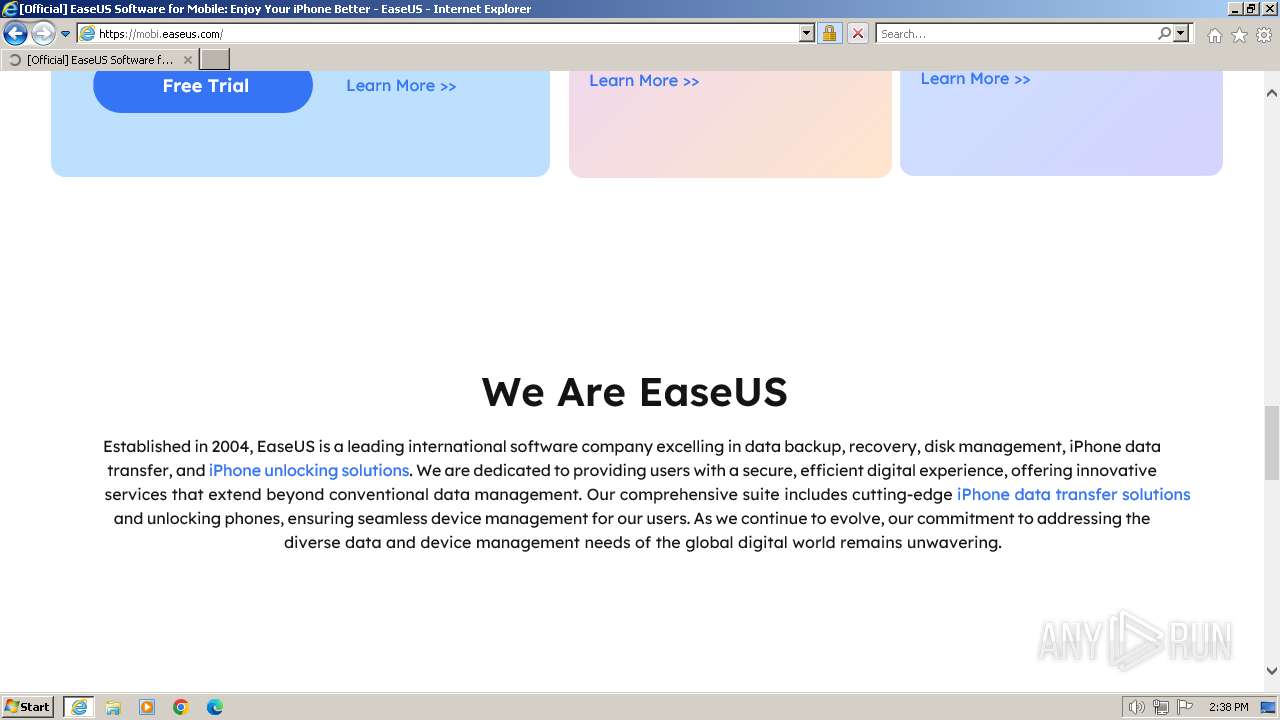Viewport: 1280px width, 720px height.
Task: Open the Action Center flag icon
Action: click(1185, 707)
